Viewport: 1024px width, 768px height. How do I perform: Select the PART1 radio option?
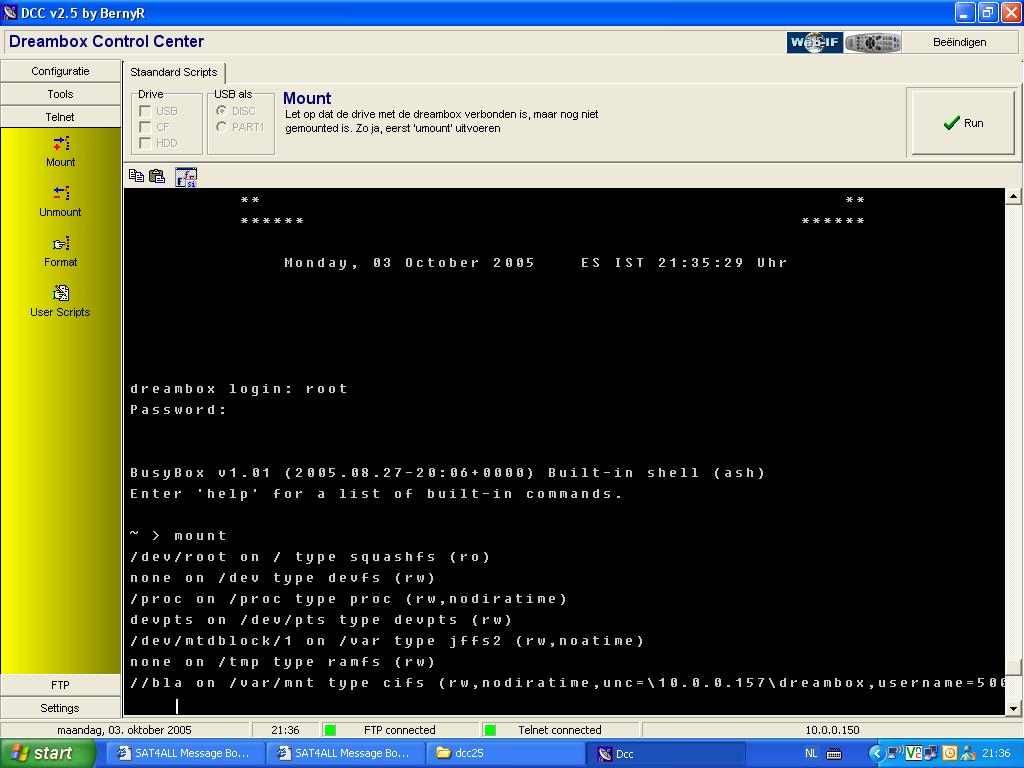(x=221, y=127)
